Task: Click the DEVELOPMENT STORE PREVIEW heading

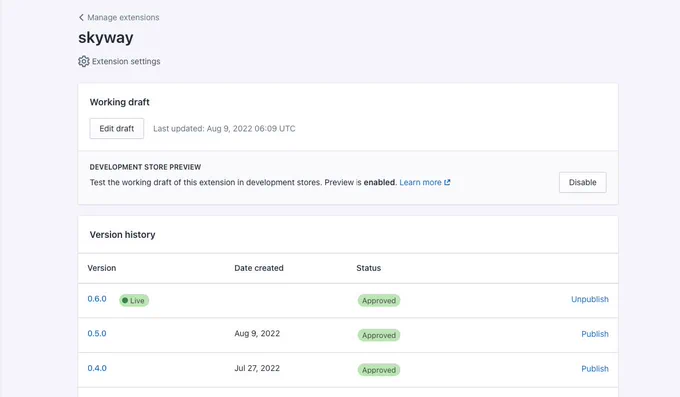Action: [145, 167]
